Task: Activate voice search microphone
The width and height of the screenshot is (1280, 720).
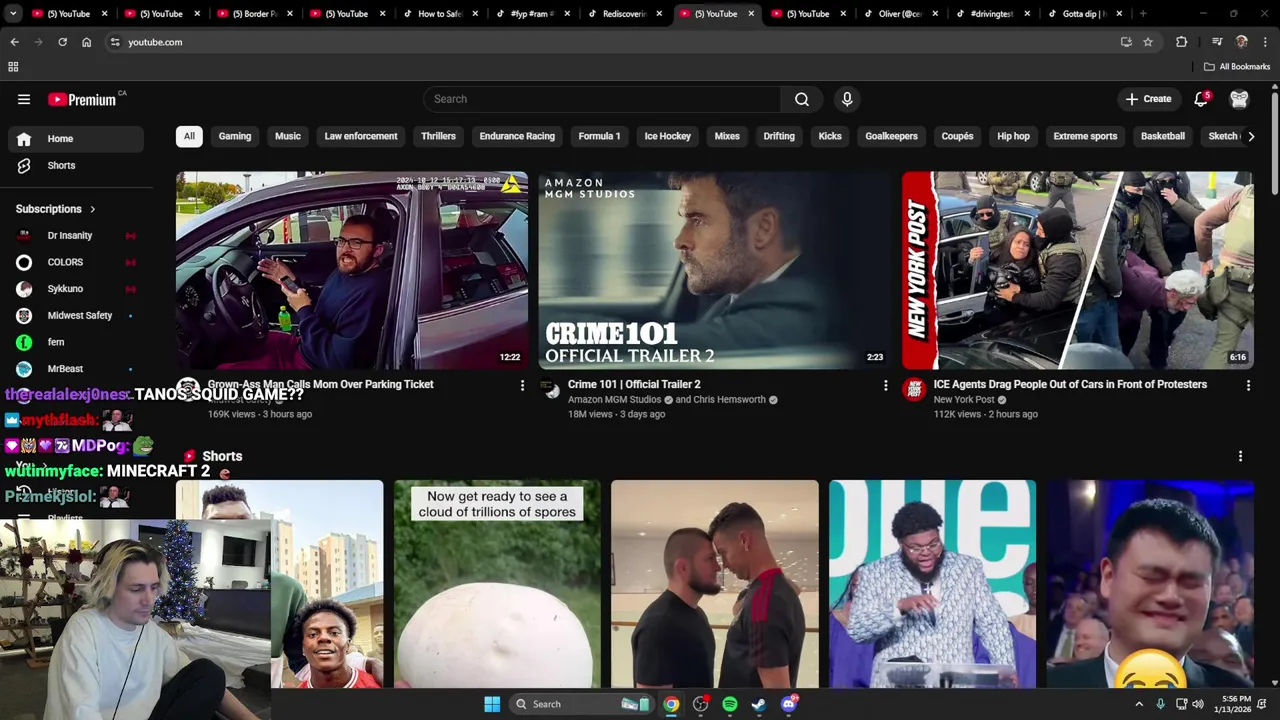Action: 847,99
